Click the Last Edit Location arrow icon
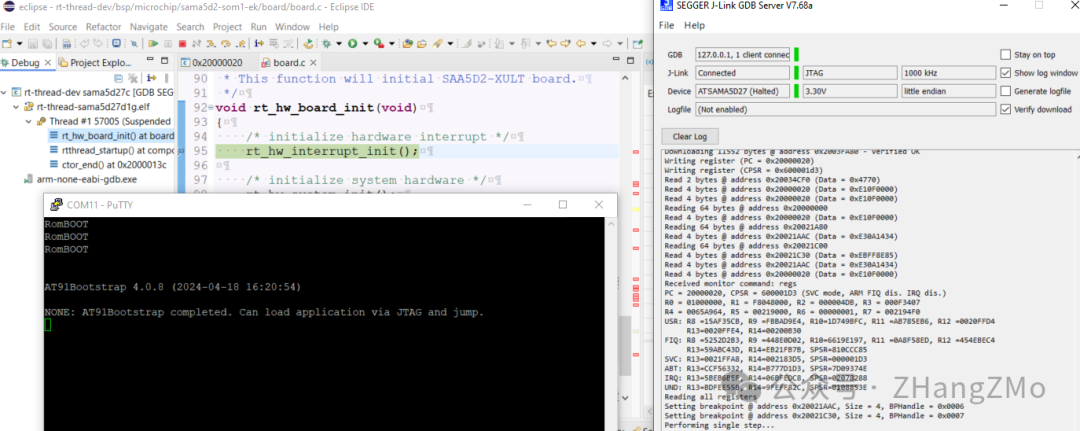This screenshot has height=431, width=1080. point(552,43)
